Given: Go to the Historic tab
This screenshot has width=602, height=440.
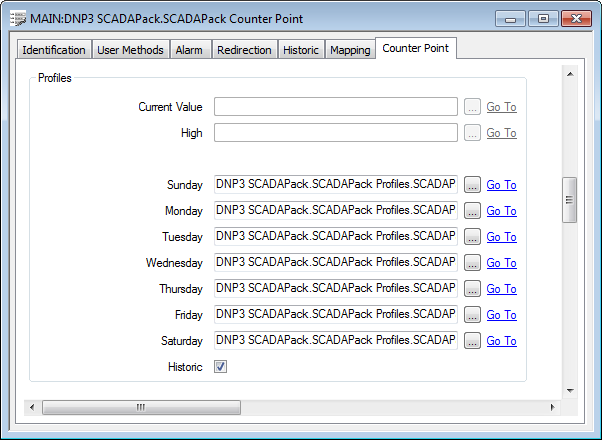Looking at the screenshot, I should [x=301, y=50].
